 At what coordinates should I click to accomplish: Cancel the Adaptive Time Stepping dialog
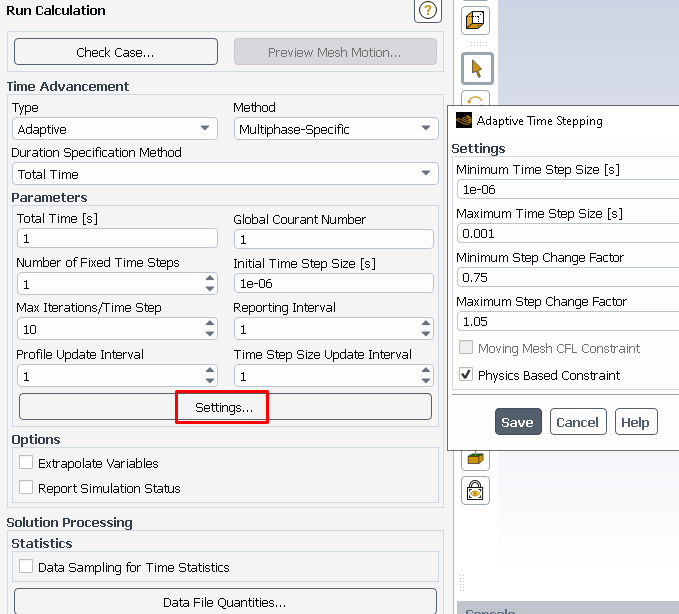tap(578, 422)
